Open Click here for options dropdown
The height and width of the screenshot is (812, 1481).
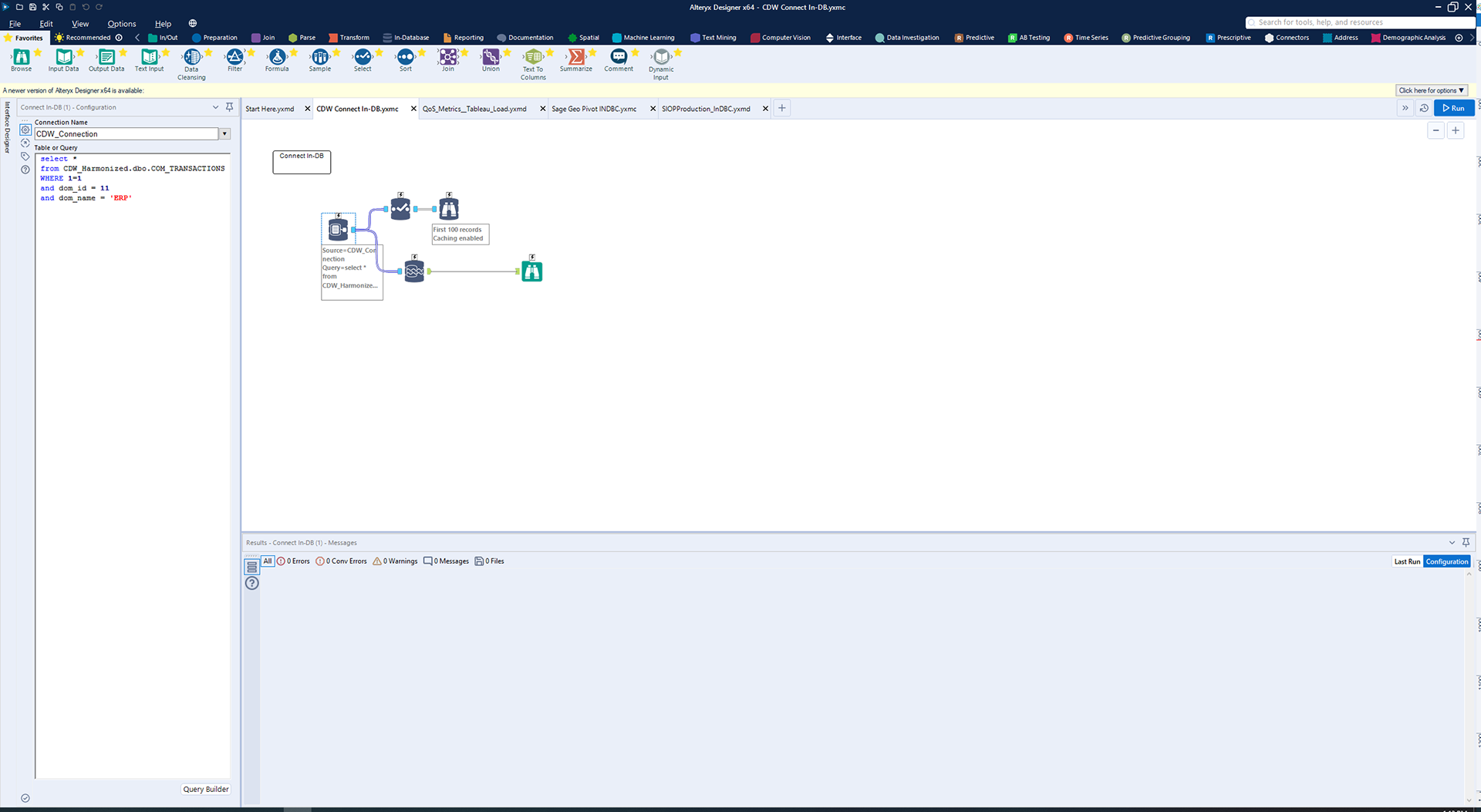point(1431,90)
